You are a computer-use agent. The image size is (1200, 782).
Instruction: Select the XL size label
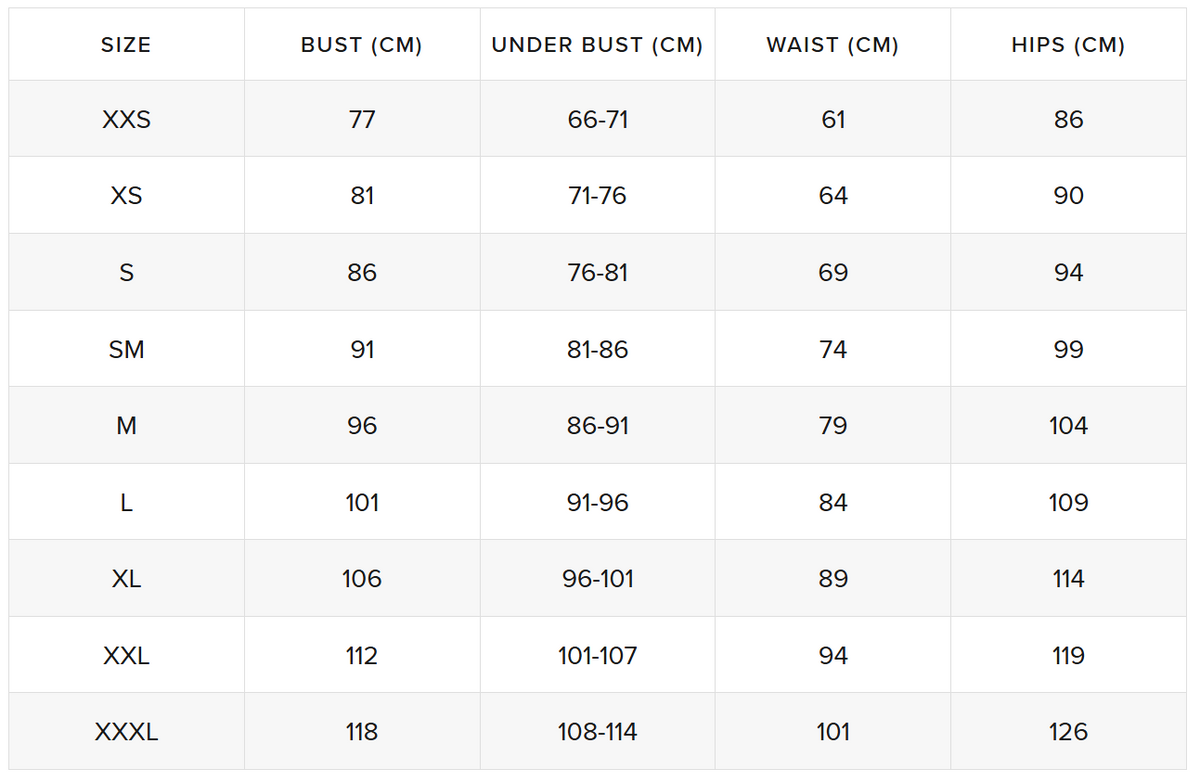126,579
